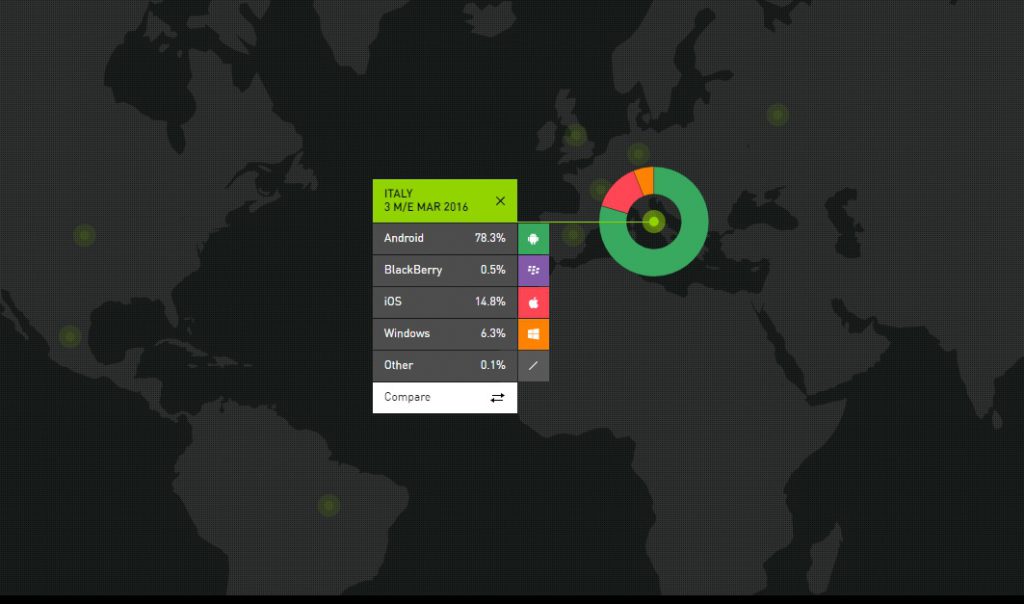1024x604 pixels.
Task: Click the red iOS segment of donut chart
Action: coord(620,193)
